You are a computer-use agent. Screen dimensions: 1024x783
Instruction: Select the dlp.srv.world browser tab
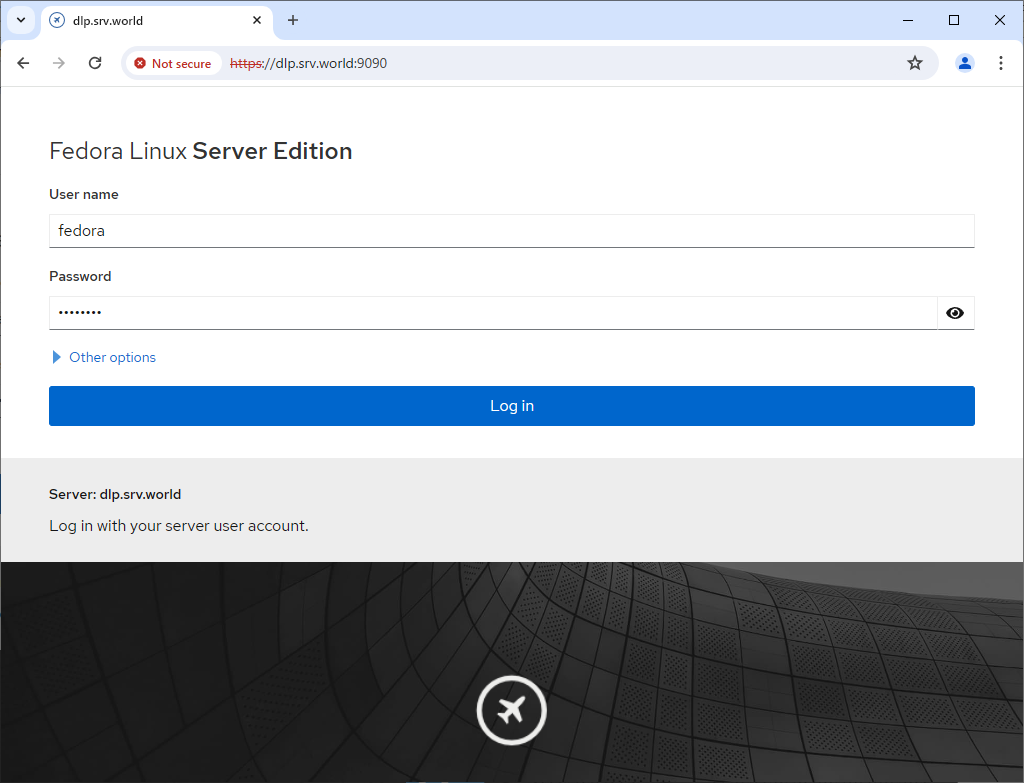[157, 21]
